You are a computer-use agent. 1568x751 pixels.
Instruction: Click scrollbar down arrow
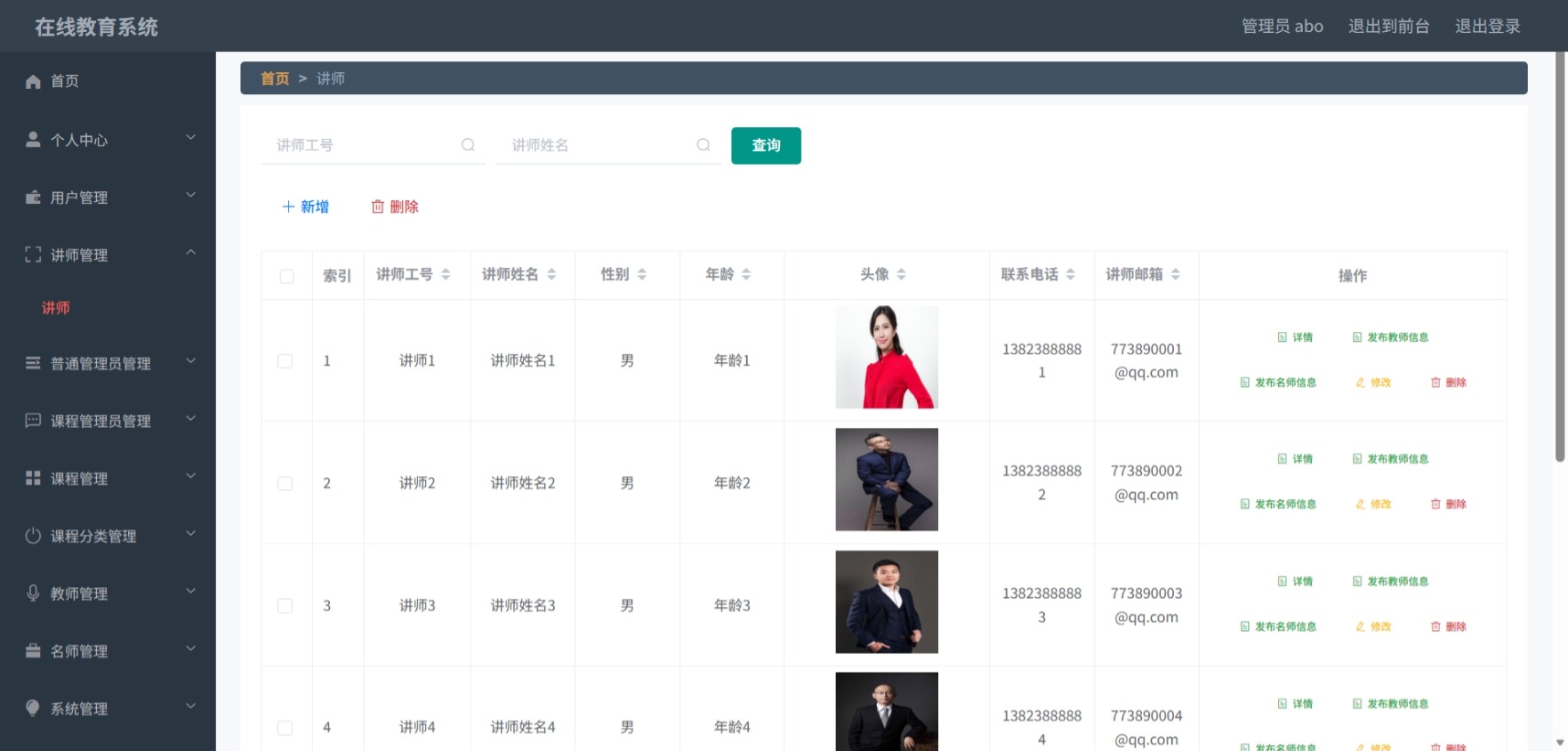pos(1560,742)
